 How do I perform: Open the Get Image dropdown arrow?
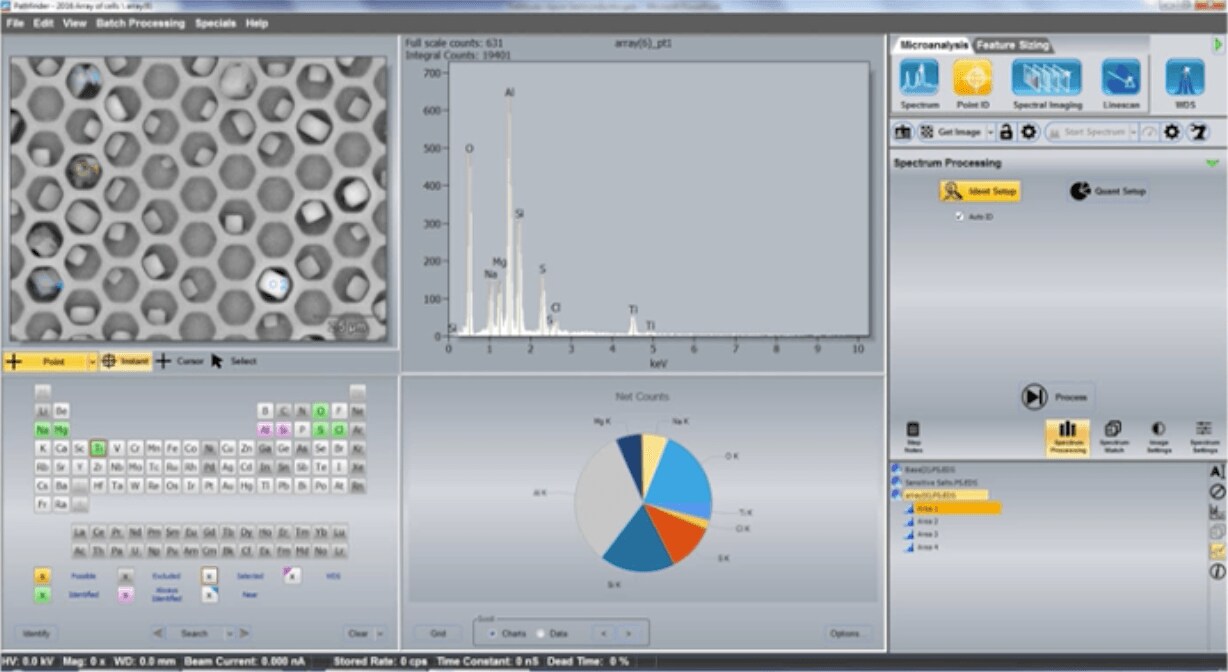click(x=990, y=132)
